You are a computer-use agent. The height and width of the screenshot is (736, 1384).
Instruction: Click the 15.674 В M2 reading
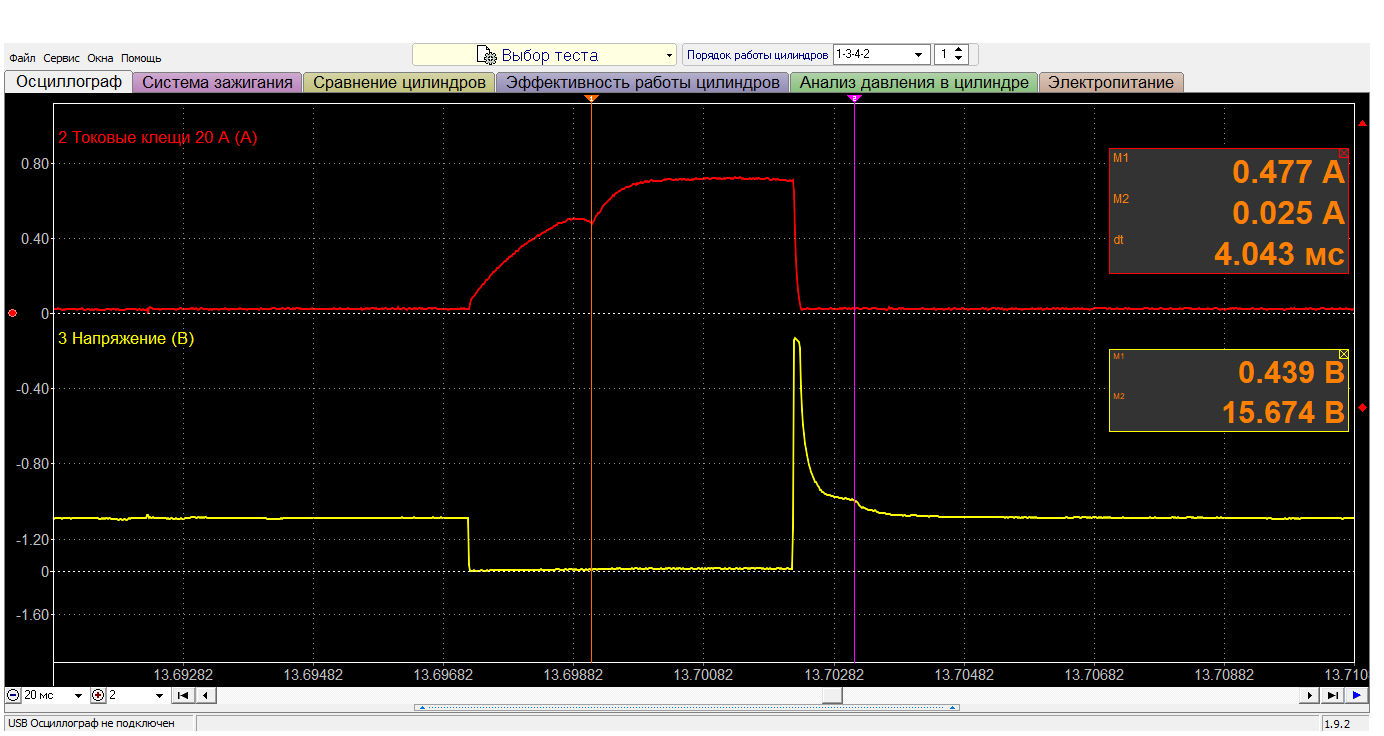1283,412
